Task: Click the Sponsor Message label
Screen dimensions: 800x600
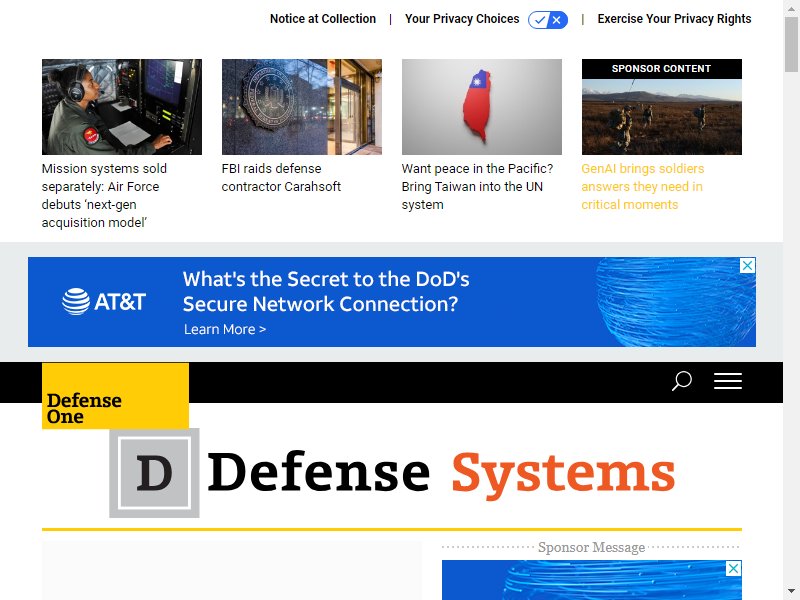Action: tap(591, 547)
